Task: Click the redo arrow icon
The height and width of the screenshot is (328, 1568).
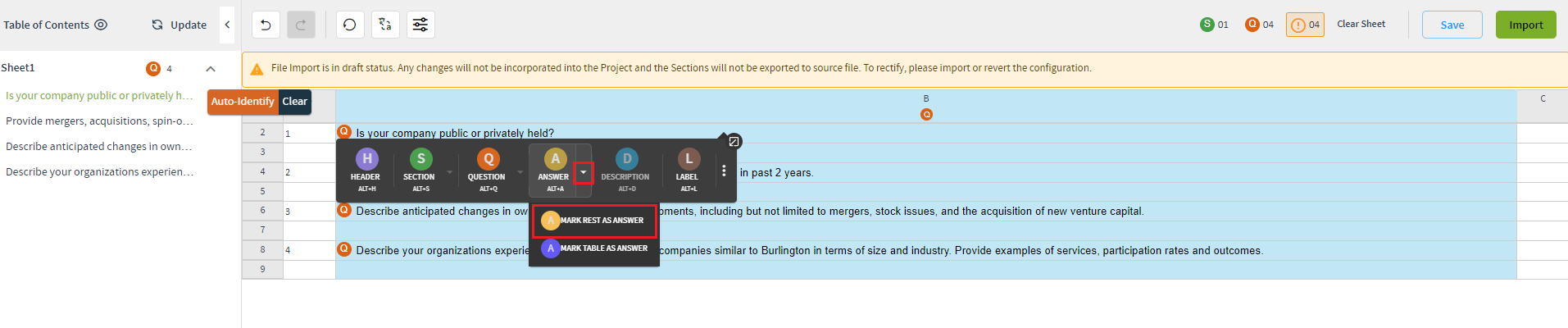Action: tap(301, 25)
